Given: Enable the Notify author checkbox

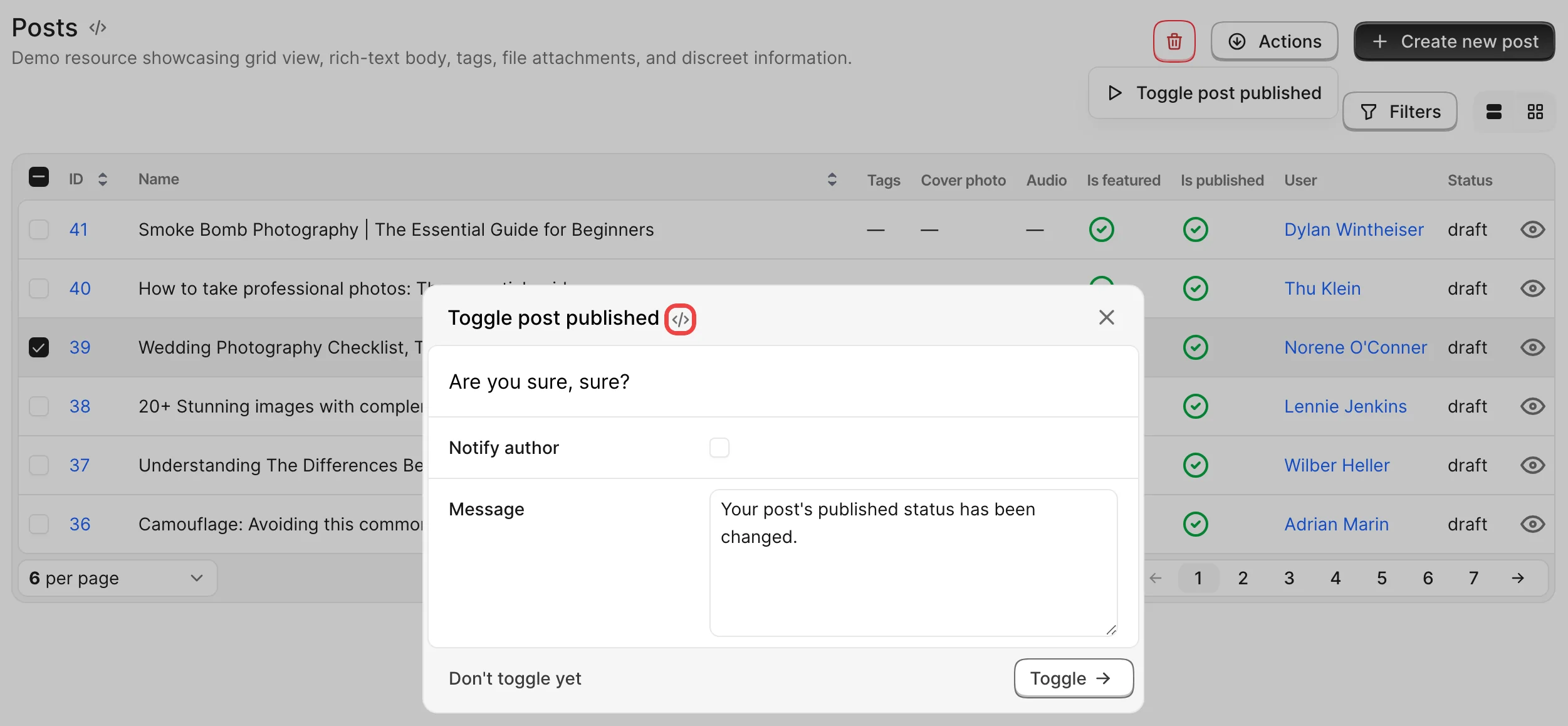Looking at the screenshot, I should click(719, 448).
